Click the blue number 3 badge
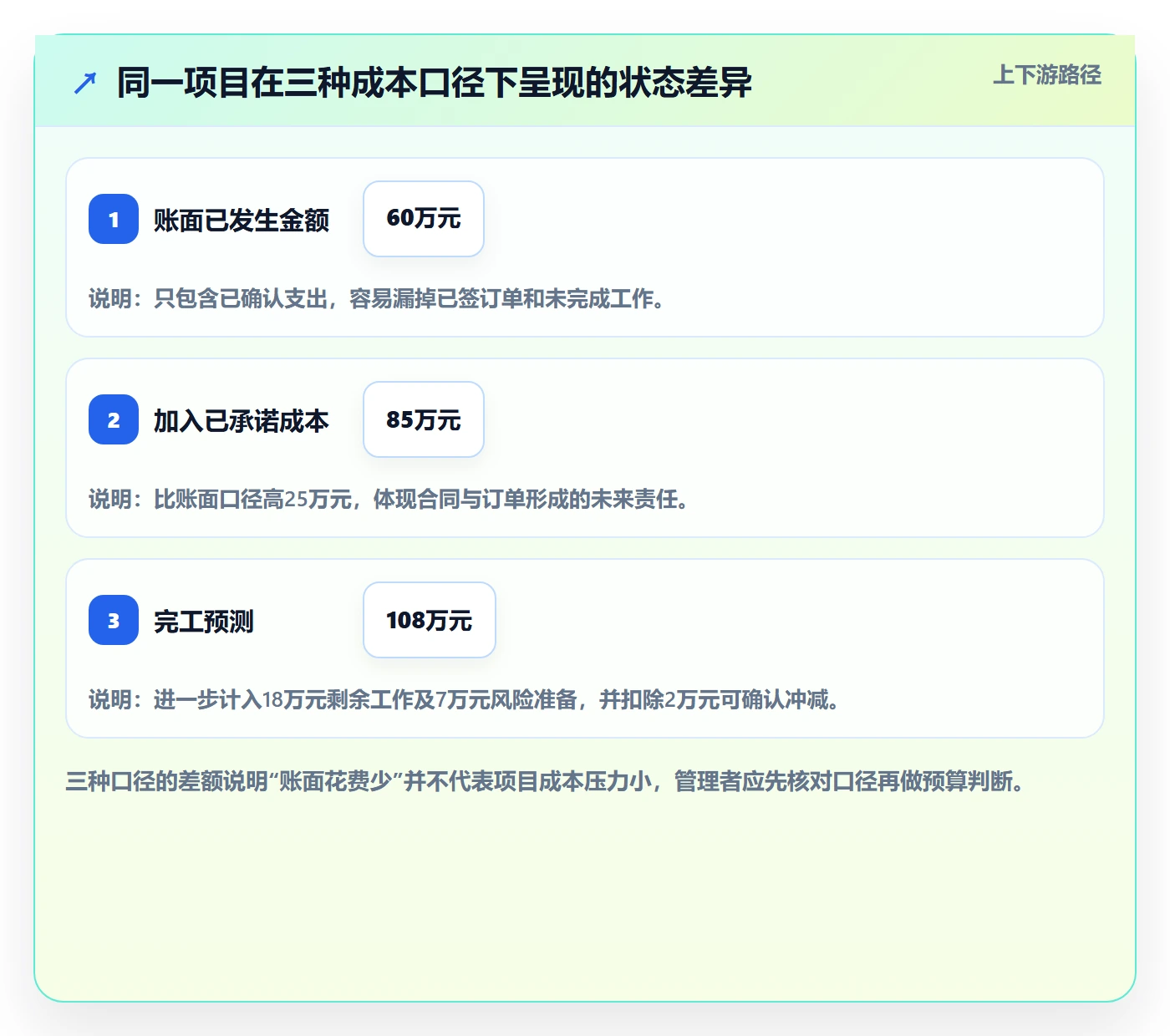The width and height of the screenshot is (1170, 1036). pyautogui.click(x=114, y=620)
